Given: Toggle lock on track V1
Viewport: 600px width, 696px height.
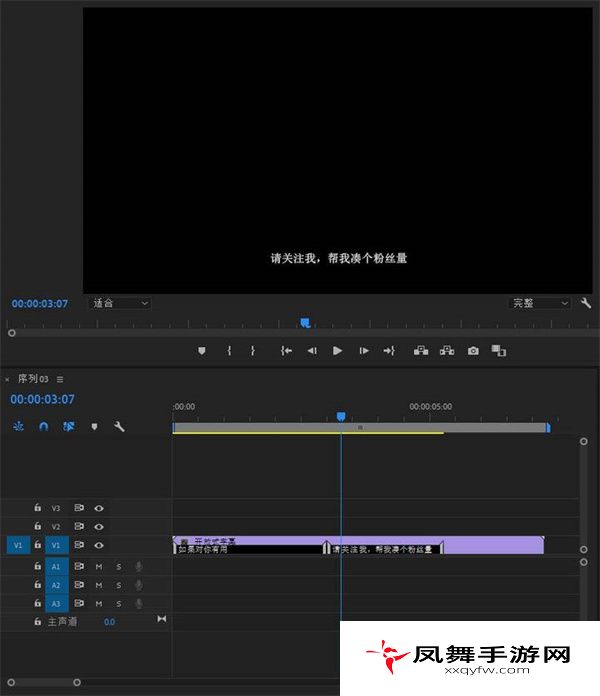Looking at the screenshot, I should point(38,544).
